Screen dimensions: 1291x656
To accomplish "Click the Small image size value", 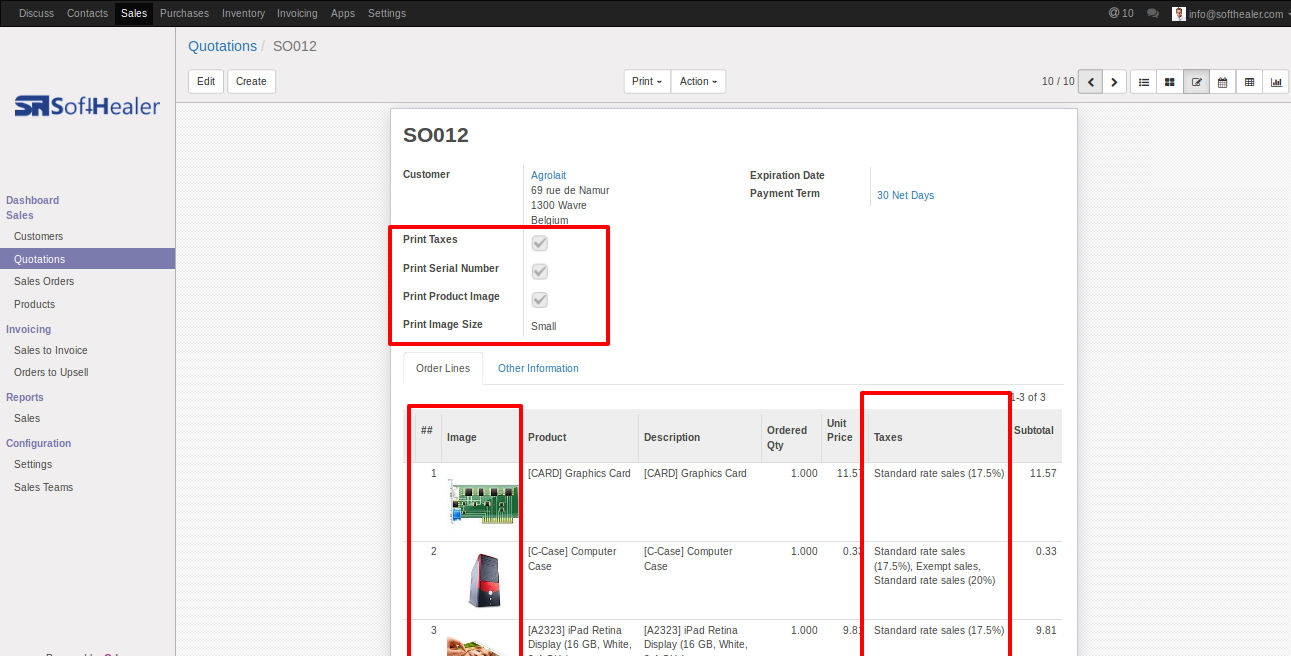I will (x=544, y=326).
